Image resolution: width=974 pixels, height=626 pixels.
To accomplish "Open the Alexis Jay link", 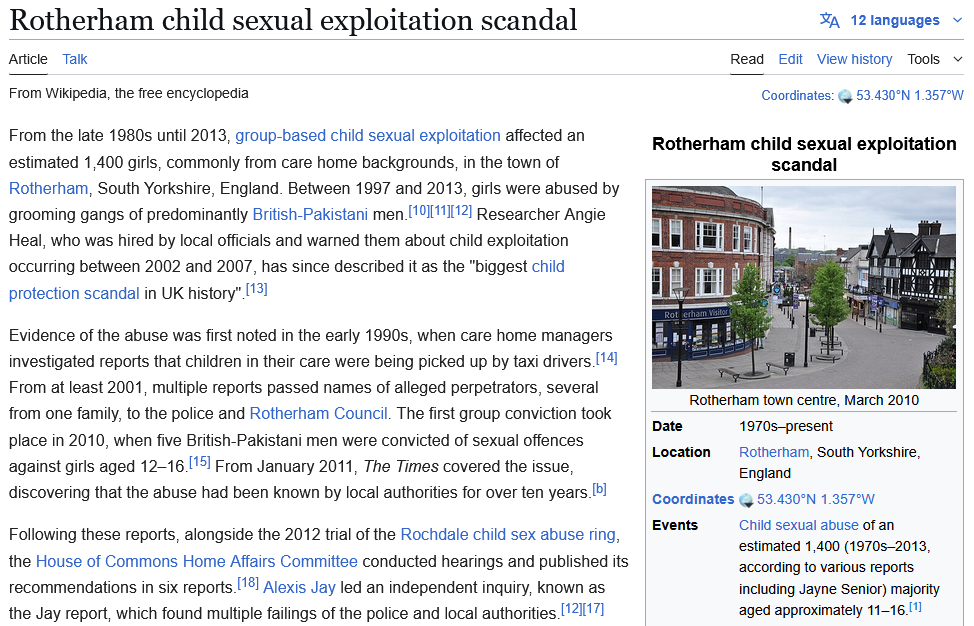I will 299,587.
